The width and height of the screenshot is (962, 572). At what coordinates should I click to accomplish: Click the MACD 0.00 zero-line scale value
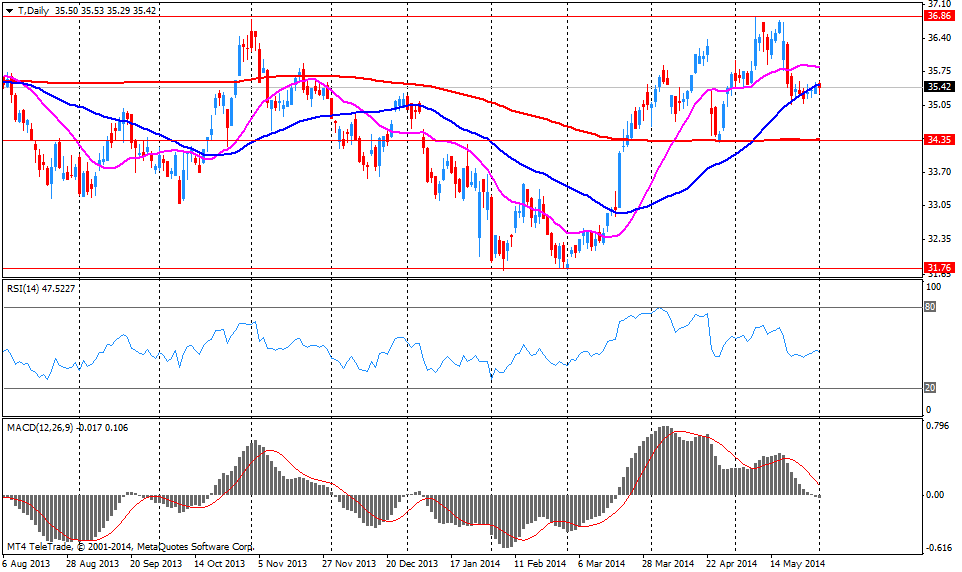coord(935,495)
